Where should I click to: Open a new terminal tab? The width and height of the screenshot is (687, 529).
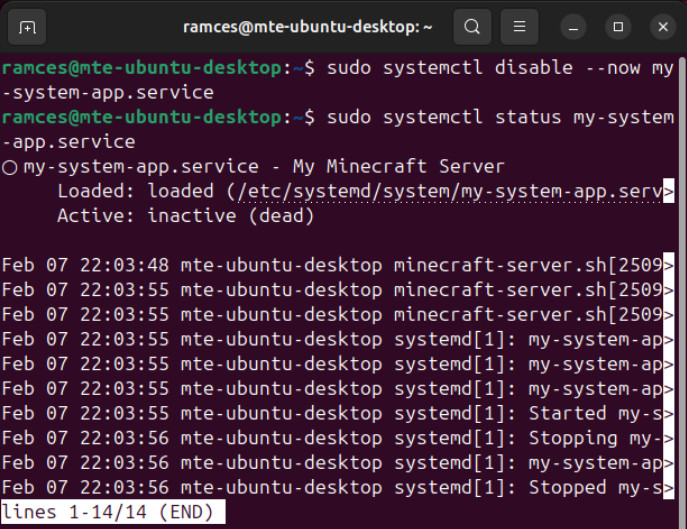click(27, 27)
